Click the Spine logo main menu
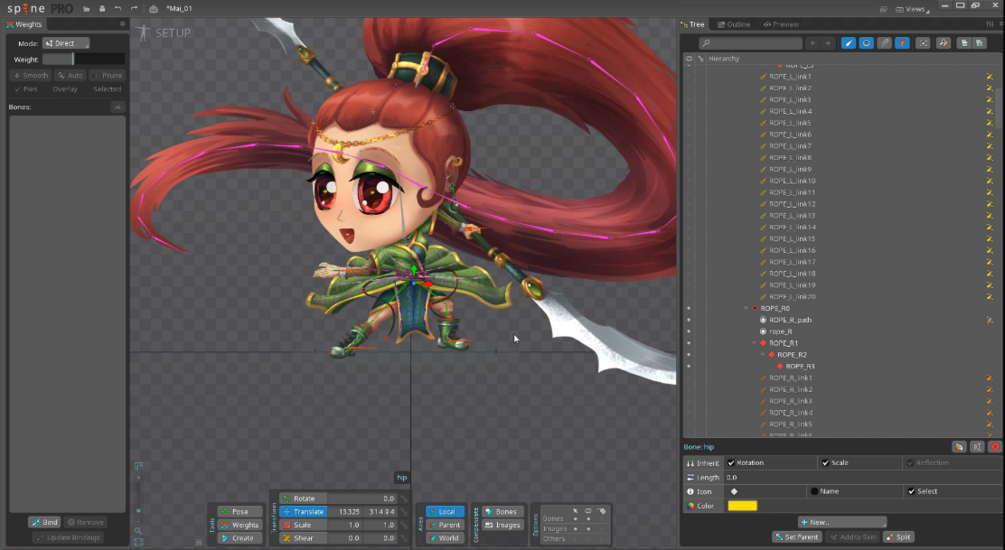The width and height of the screenshot is (1005, 550). tap(40, 9)
